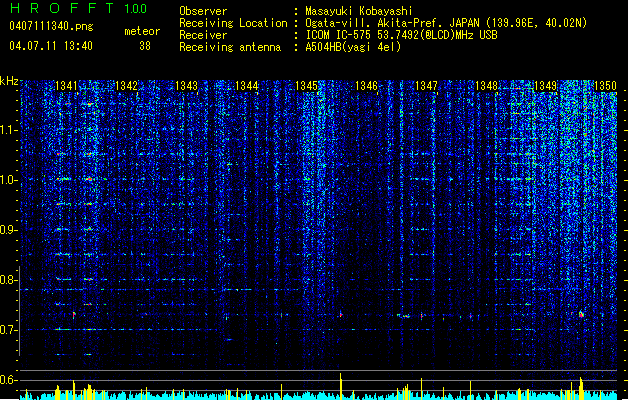Click the 1348 time marker
This screenshot has width=629, height=400.
pos(486,86)
